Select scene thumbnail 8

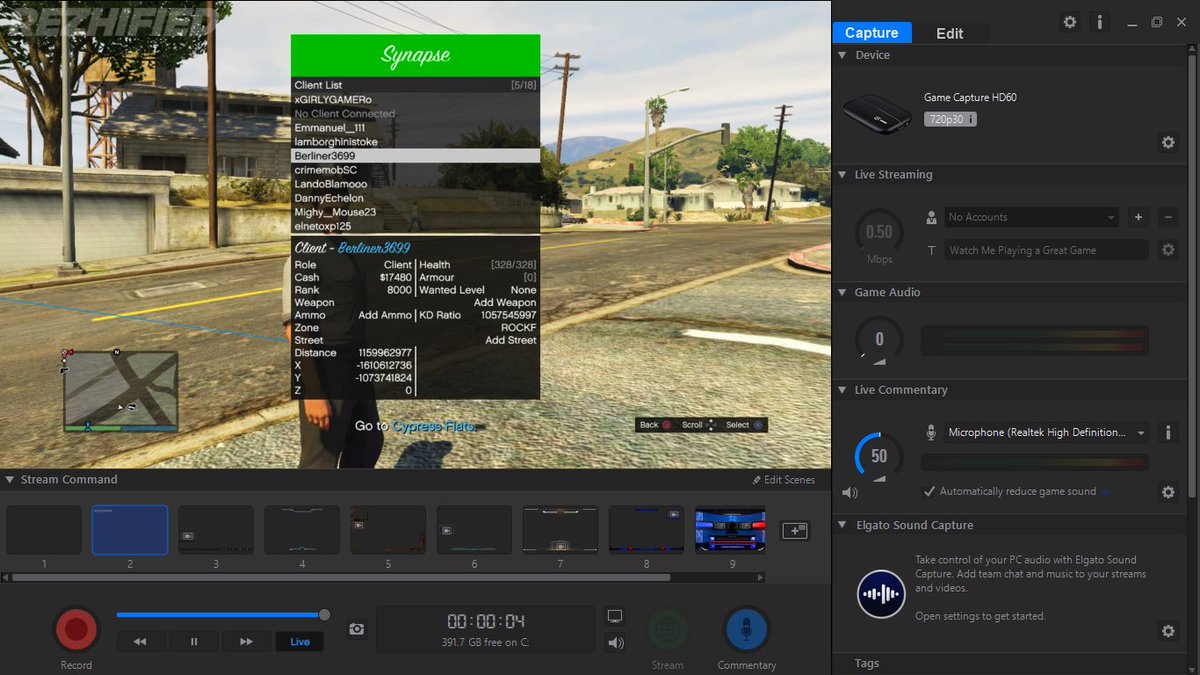point(646,530)
